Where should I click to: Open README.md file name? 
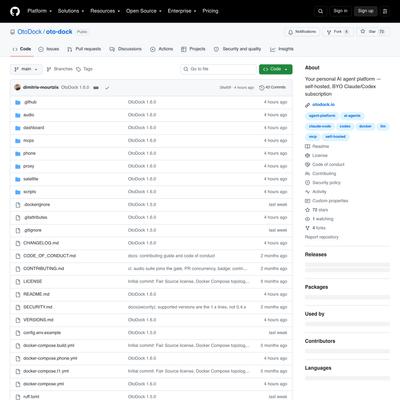point(36,295)
